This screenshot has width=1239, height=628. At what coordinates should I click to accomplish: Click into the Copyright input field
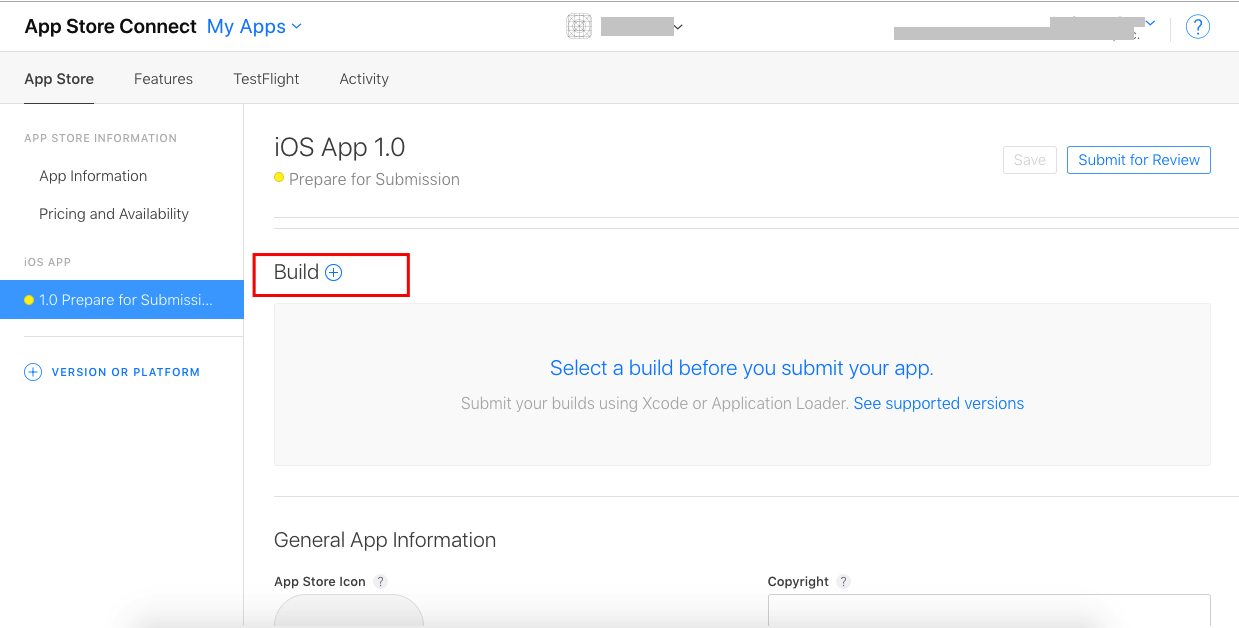point(989,610)
